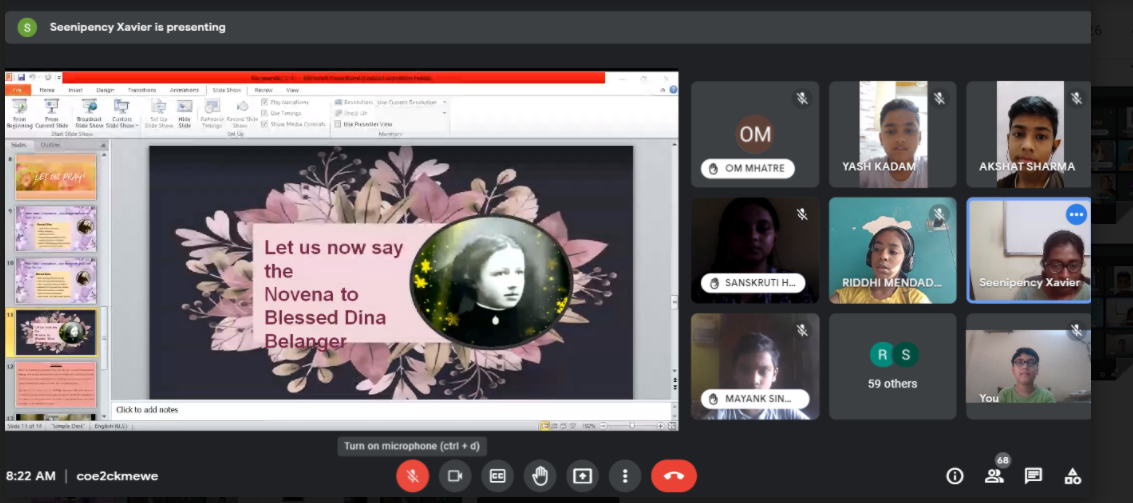The width and height of the screenshot is (1133, 503).
Task: Click the Present now screen share icon
Action: 582,476
